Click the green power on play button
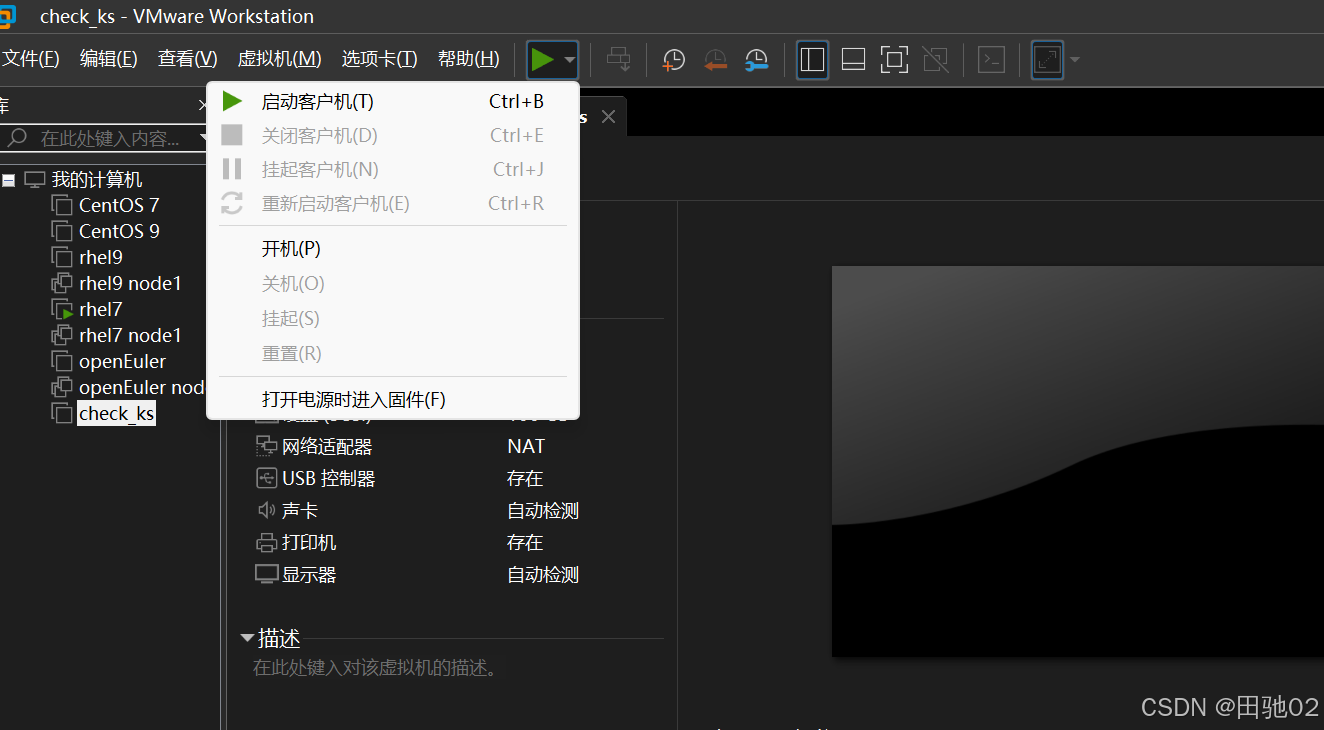Screen dimensions: 1324x730 coord(542,60)
